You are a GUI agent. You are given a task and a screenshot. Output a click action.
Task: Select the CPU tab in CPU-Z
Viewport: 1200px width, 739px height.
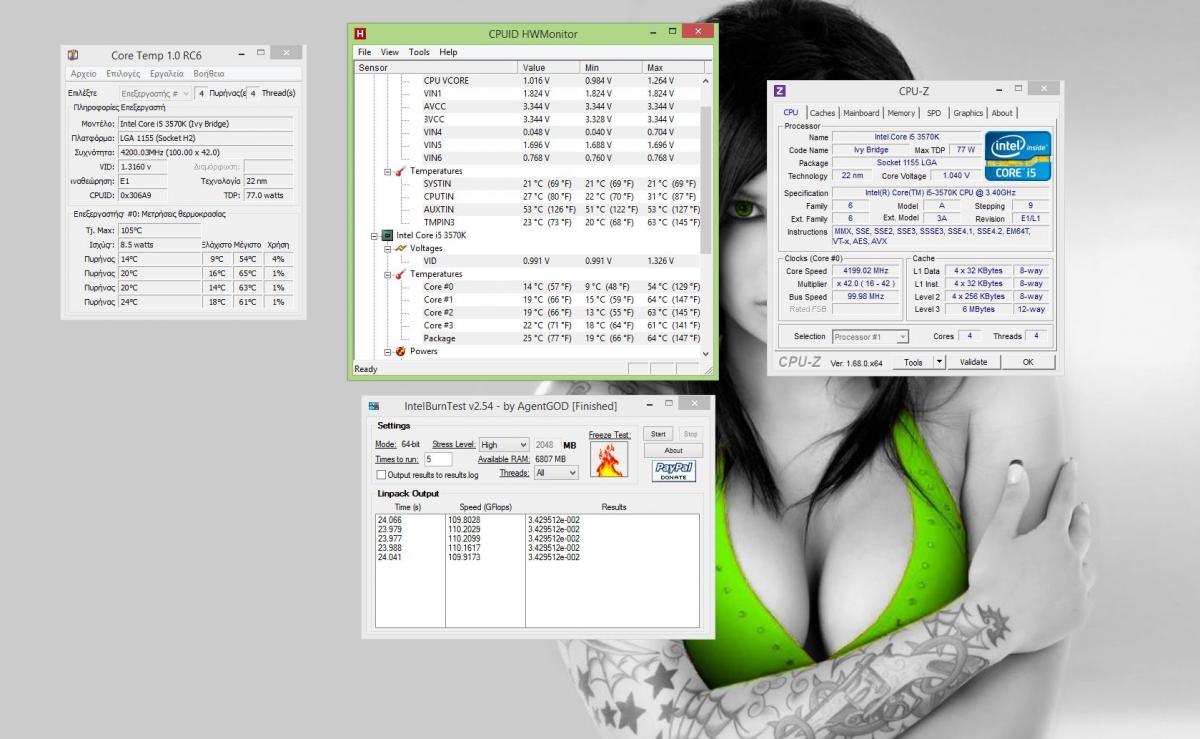coord(790,112)
